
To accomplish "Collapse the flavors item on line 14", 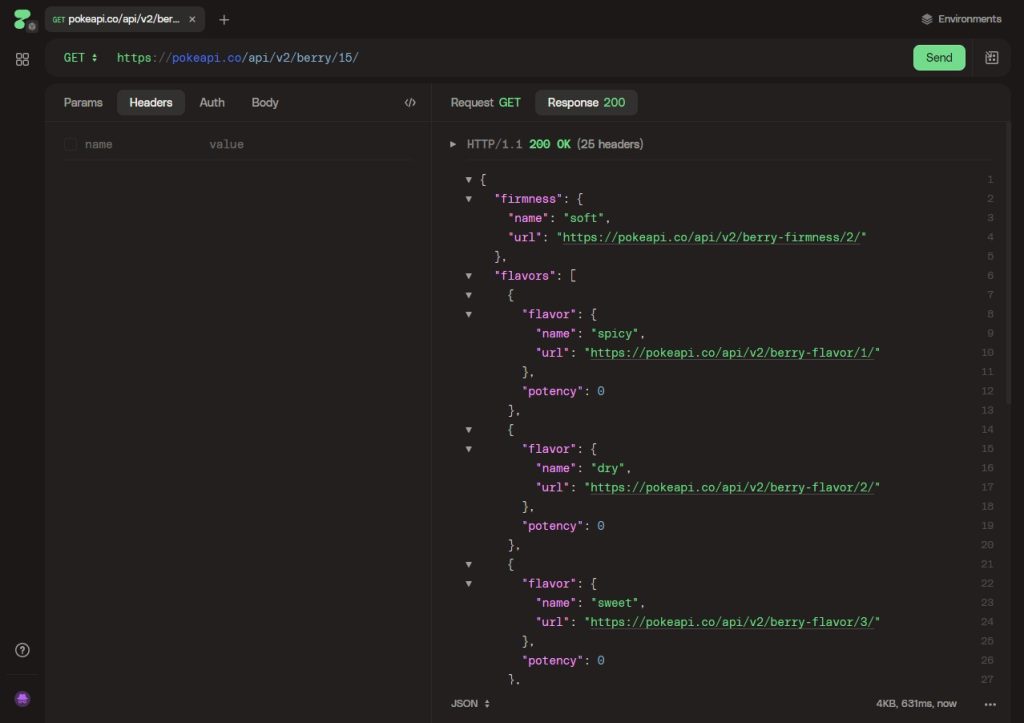I will point(468,429).
